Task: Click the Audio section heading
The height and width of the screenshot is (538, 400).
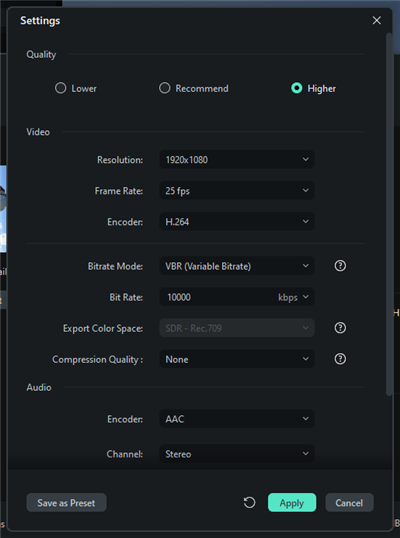Action: click(x=39, y=387)
